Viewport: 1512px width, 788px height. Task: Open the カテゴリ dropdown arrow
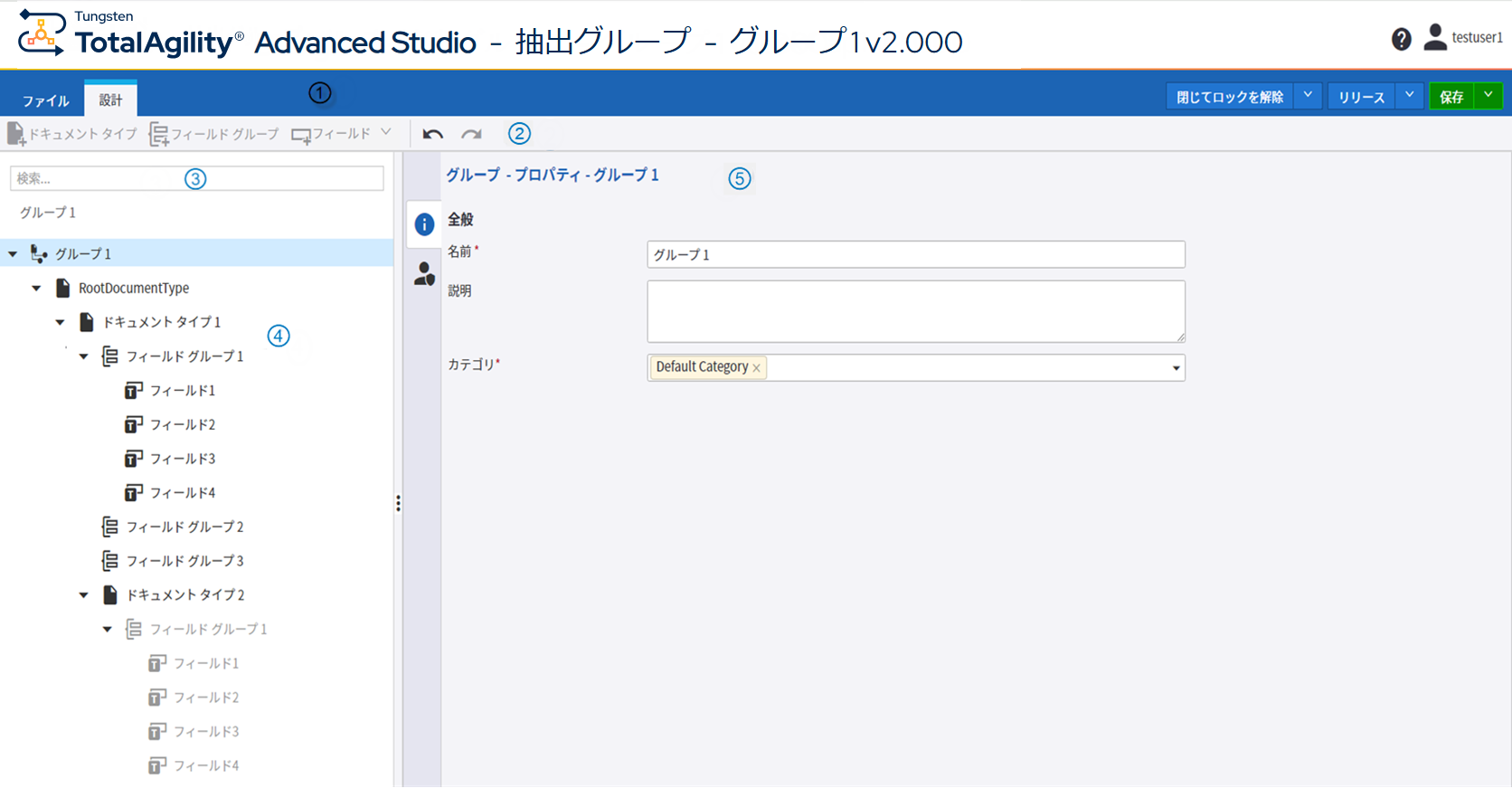point(1176,368)
